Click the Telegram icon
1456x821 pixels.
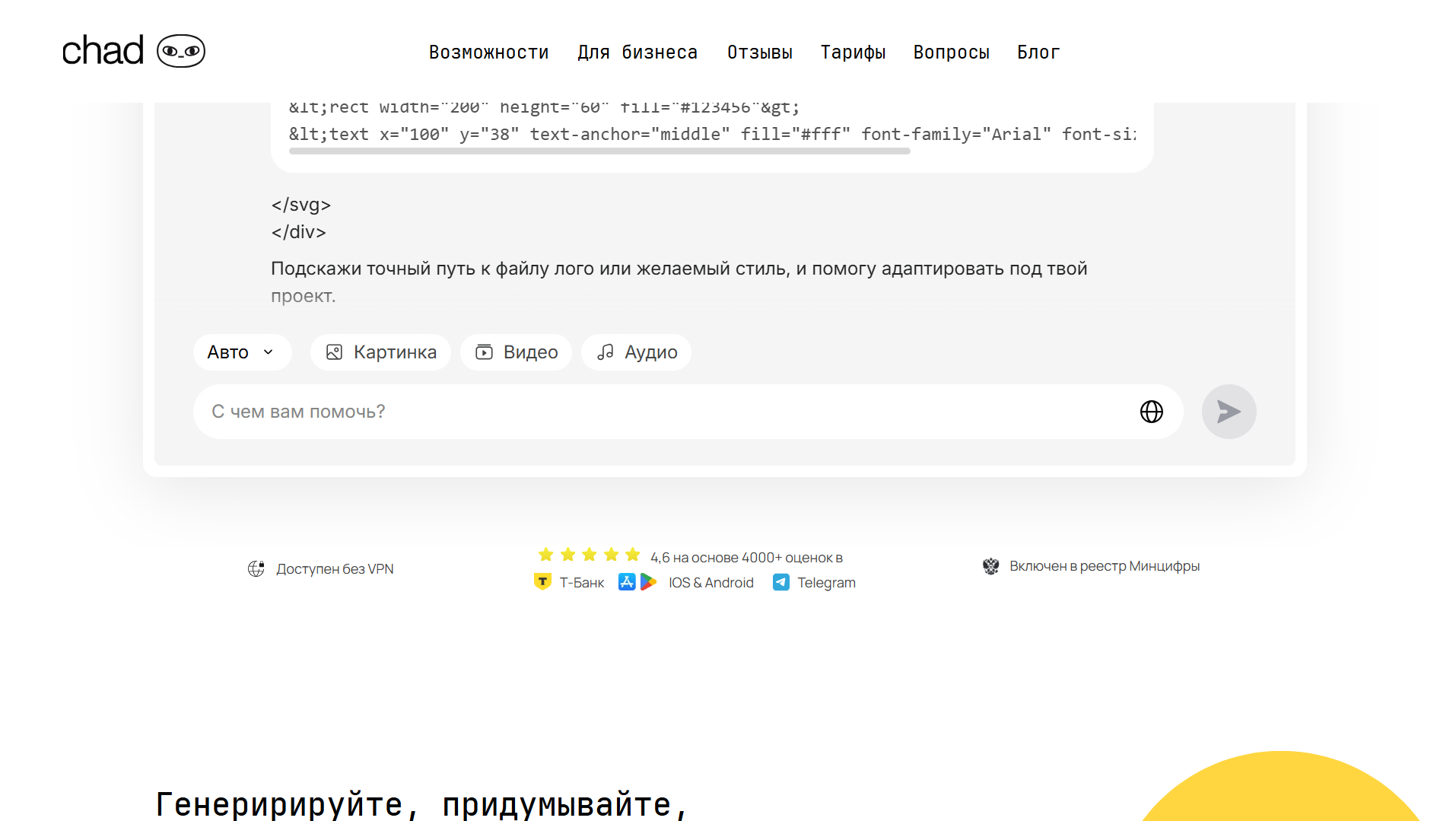(780, 582)
